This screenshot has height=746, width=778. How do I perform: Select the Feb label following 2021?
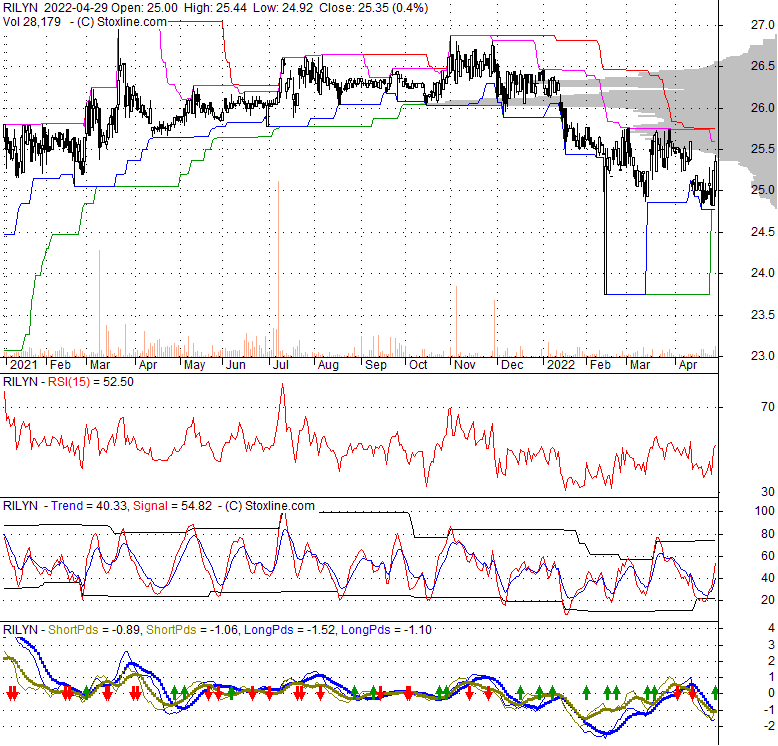[x=61, y=365]
